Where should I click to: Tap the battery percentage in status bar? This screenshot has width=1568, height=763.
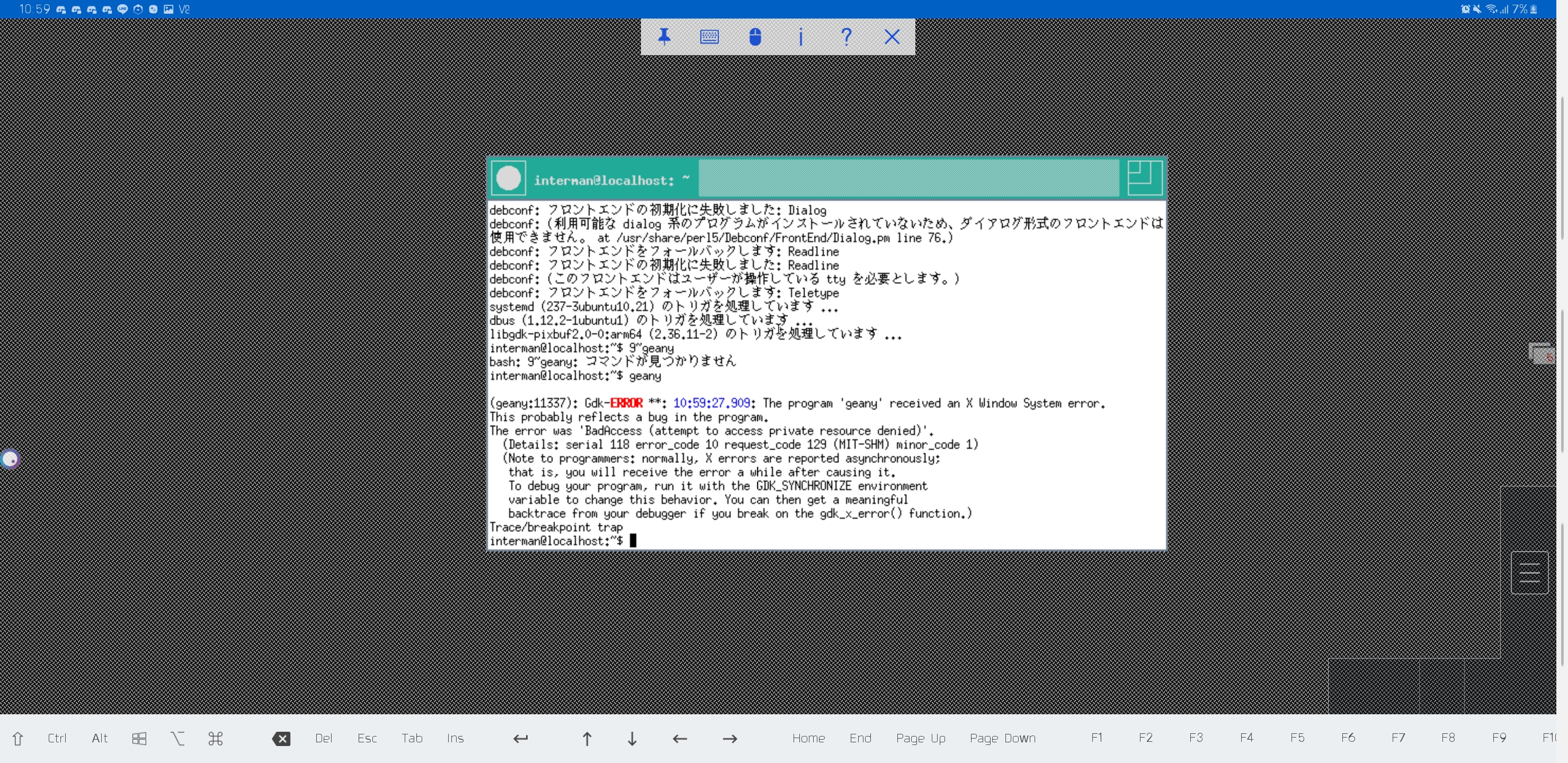coord(1520,9)
